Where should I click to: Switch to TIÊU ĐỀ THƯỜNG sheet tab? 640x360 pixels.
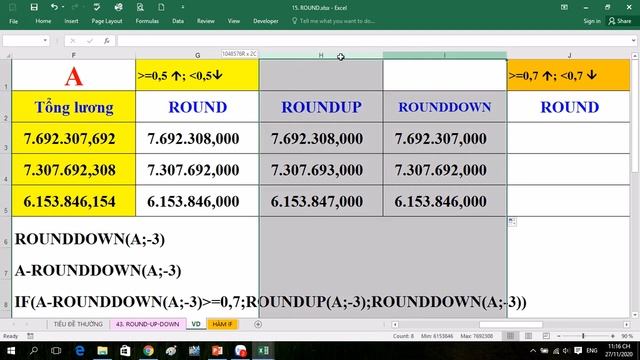(x=78, y=324)
